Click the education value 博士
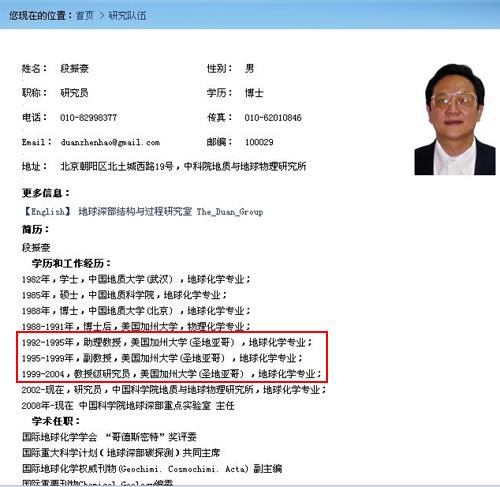The width and height of the screenshot is (500, 487). pos(254,93)
